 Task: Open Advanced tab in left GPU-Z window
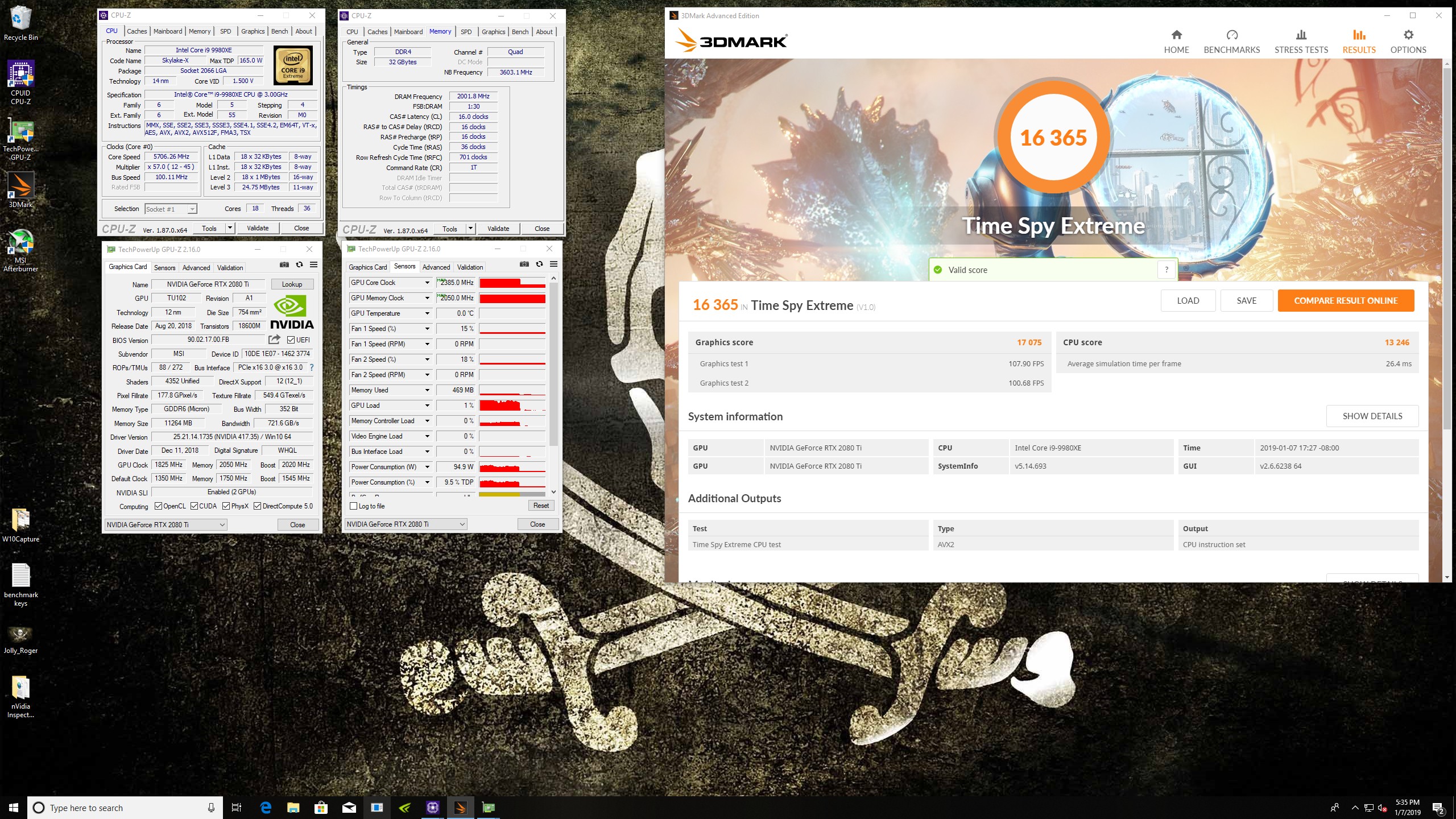tap(196, 267)
